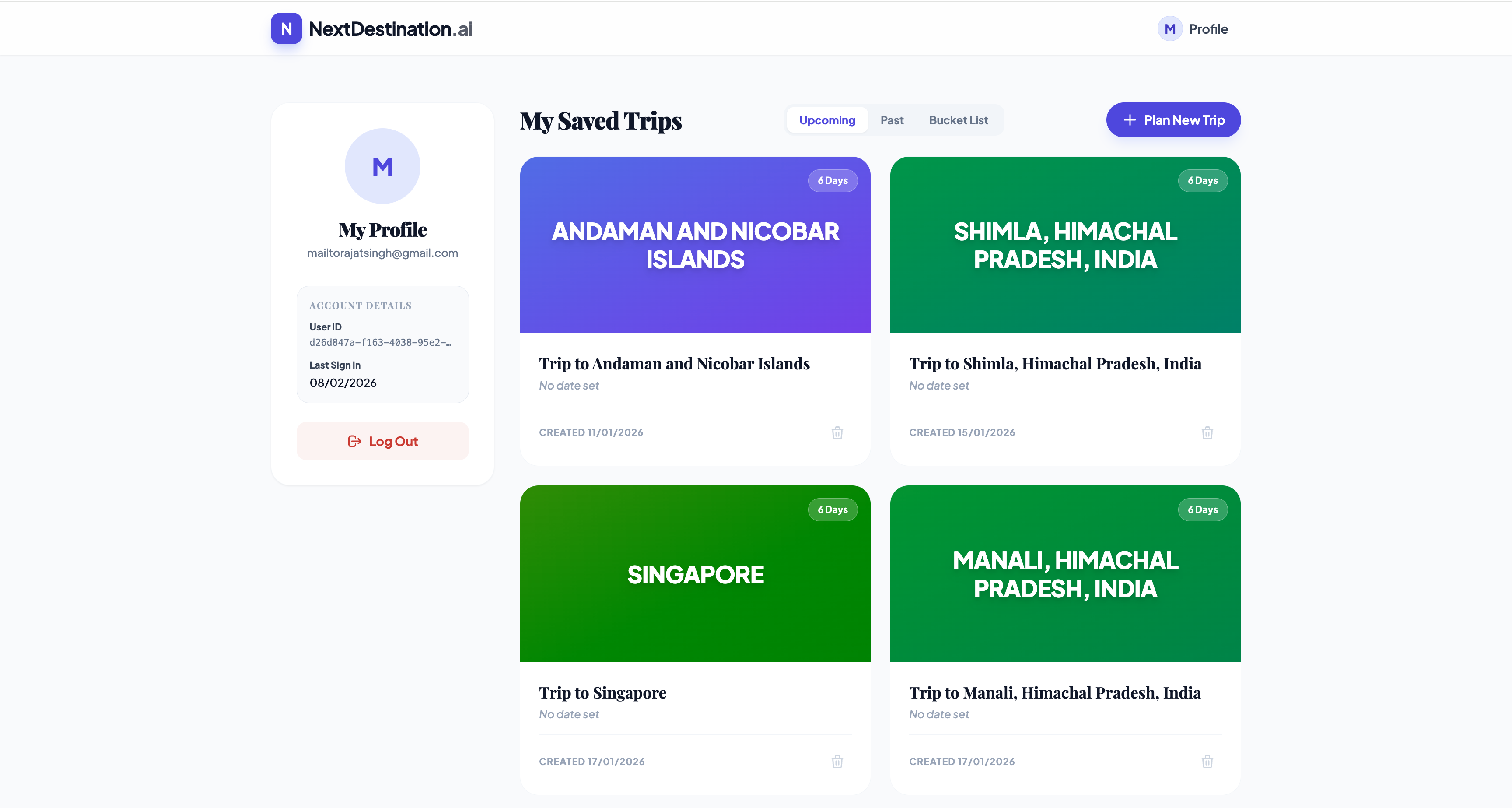
Task: Click the large M profile avatar
Action: click(x=382, y=166)
